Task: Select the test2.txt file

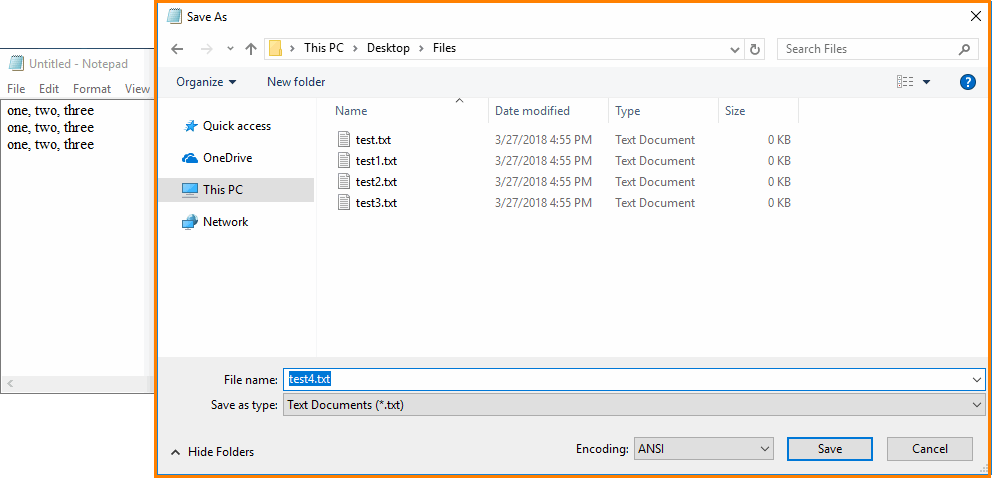Action: click(x=376, y=181)
